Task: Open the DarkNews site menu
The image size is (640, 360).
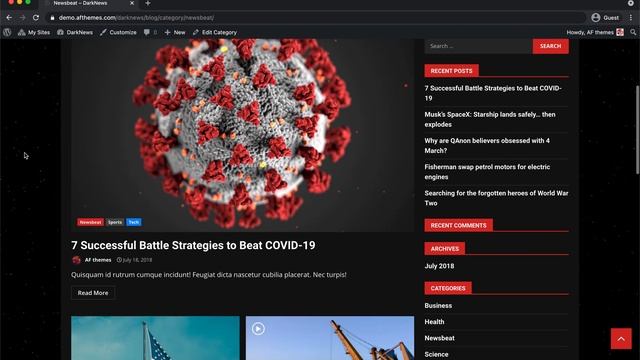Action: point(75,32)
